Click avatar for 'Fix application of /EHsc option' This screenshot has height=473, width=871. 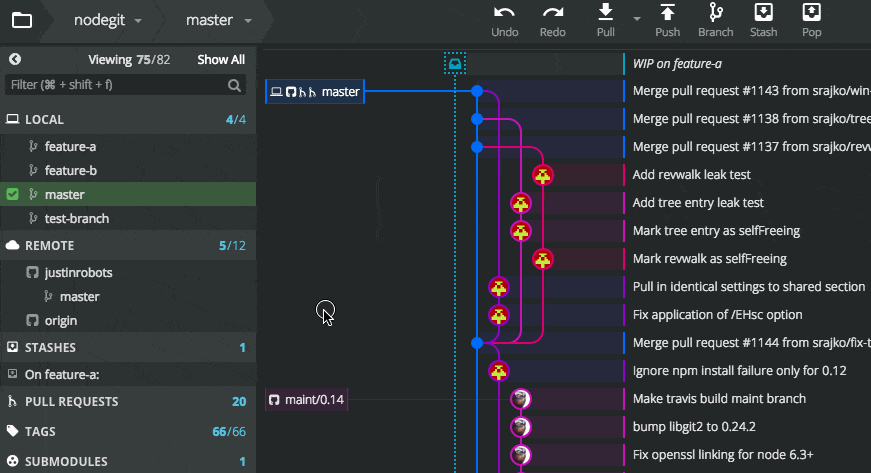click(499, 315)
